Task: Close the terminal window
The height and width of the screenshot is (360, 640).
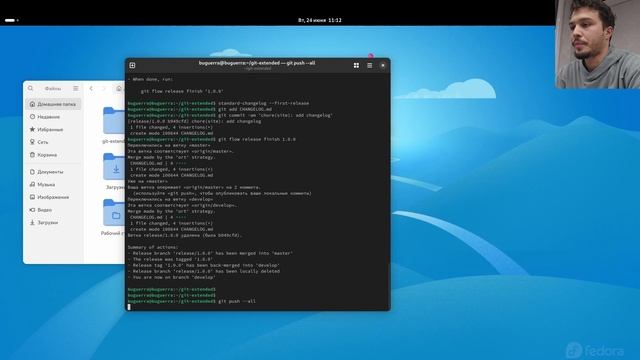Action: click(x=383, y=65)
